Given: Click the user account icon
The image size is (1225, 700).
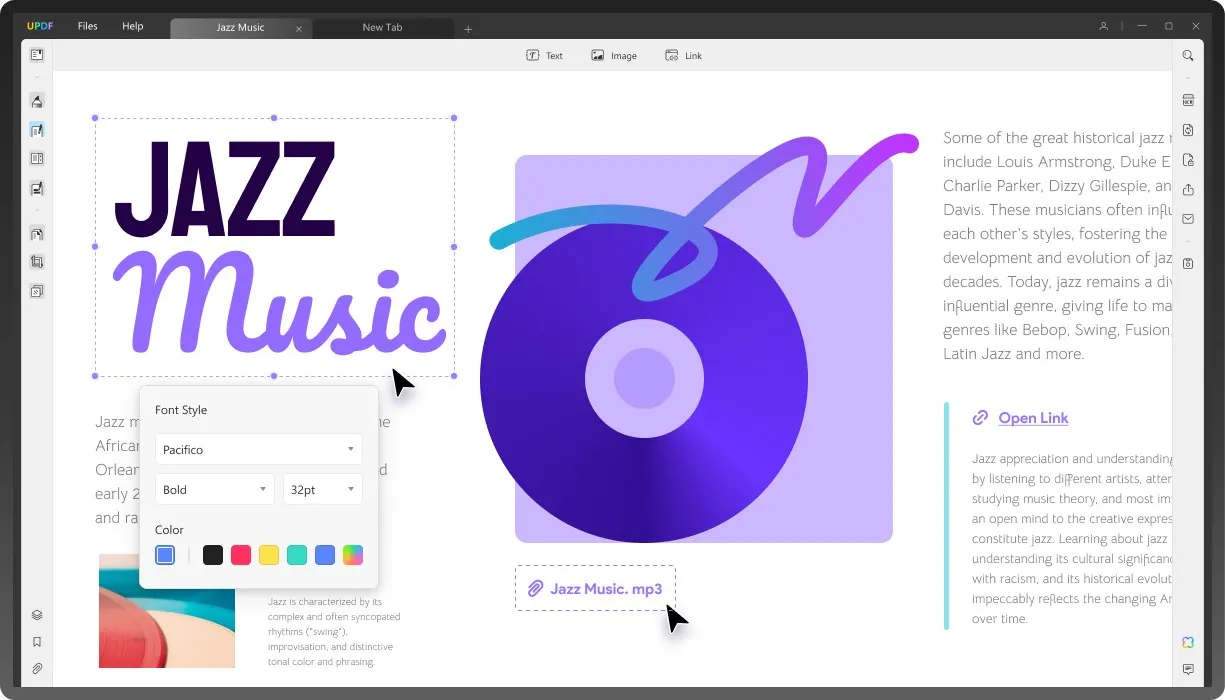Looking at the screenshot, I should pyautogui.click(x=1104, y=26).
